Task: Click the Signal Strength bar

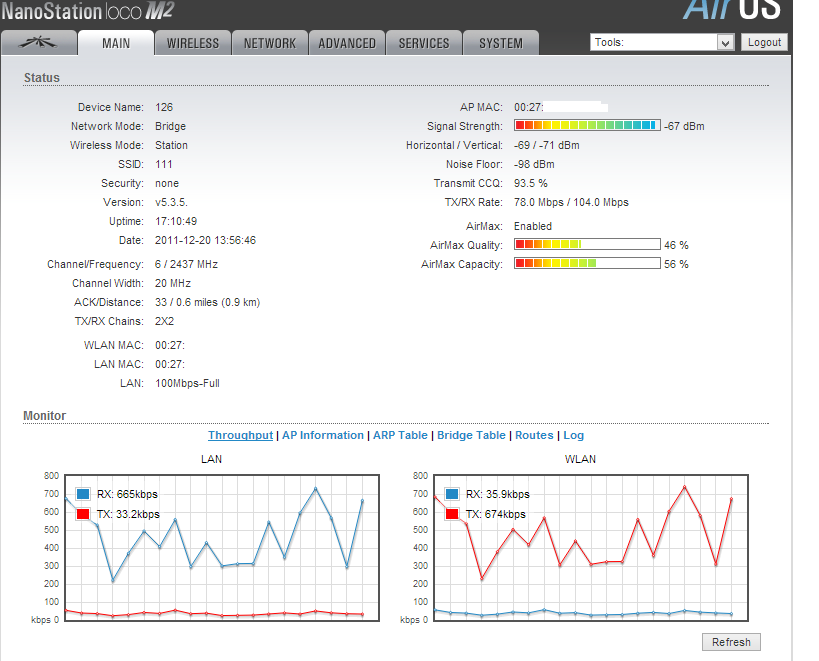Action: click(x=587, y=126)
